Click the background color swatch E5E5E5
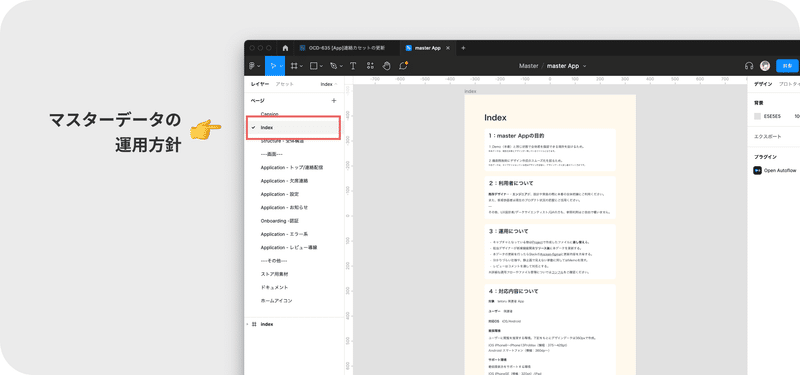This screenshot has width=800, height=375. click(x=757, y=116)
